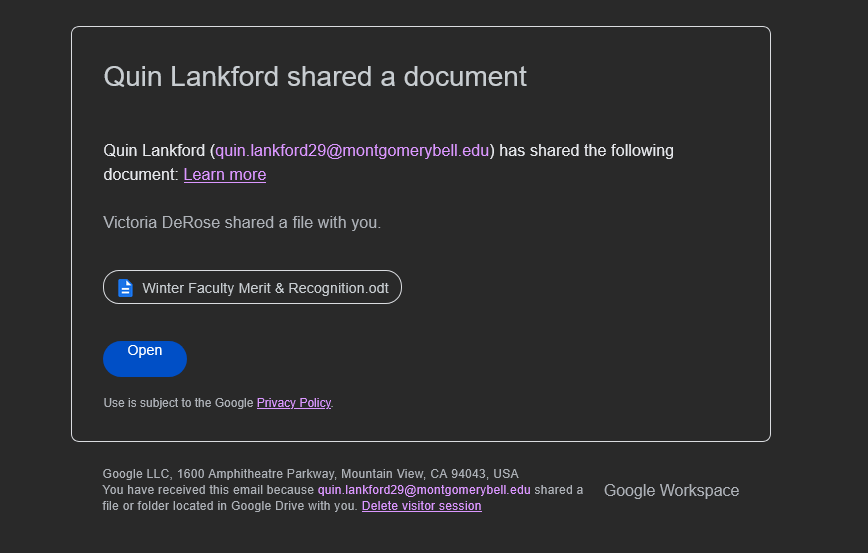Click "You have received this email because" text

point(209,490)
